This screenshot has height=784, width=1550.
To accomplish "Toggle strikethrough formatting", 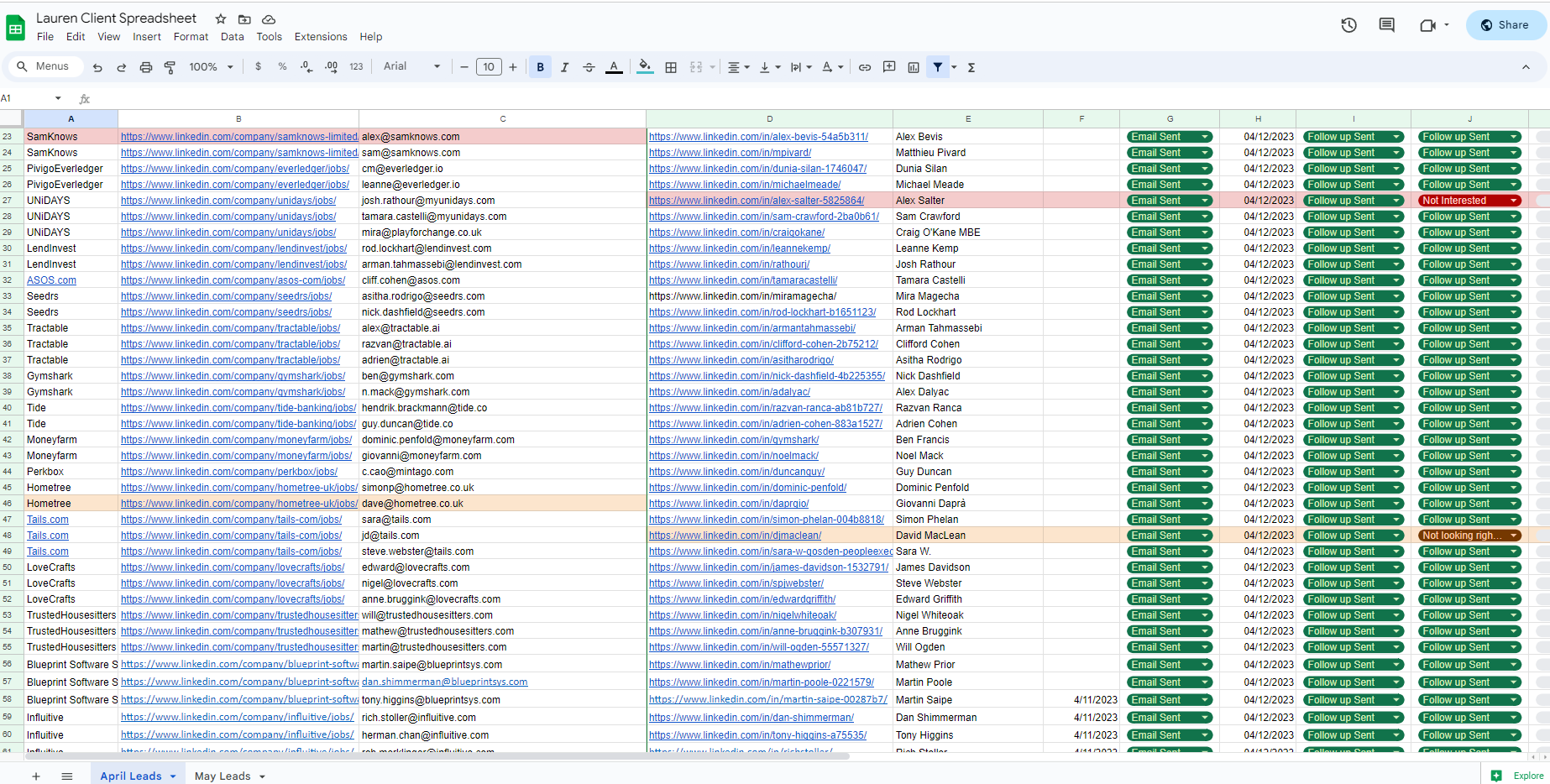I will click(x=589, y=67).
